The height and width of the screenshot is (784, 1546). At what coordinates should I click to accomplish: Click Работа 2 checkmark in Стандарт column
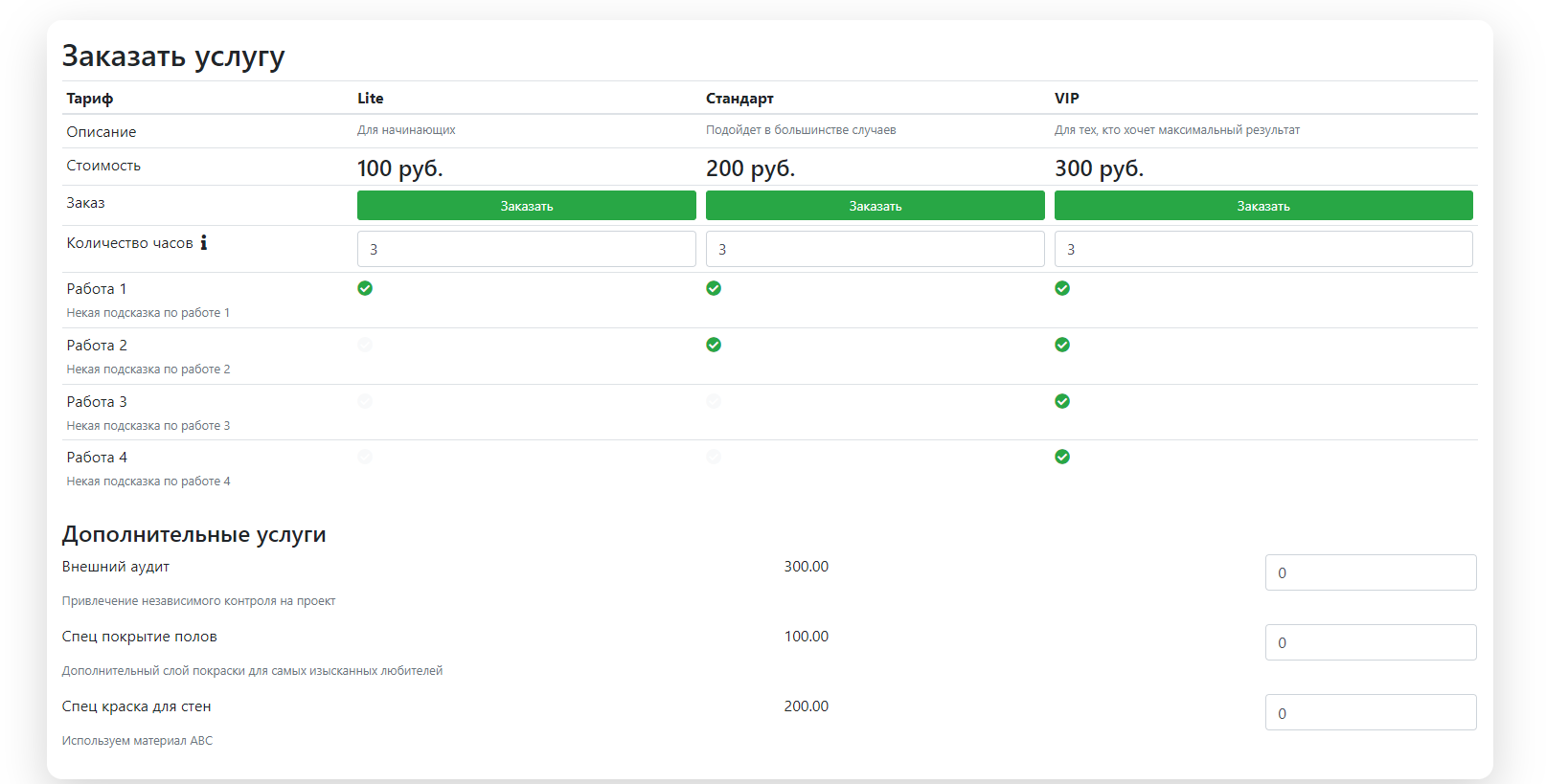[714, 345]
